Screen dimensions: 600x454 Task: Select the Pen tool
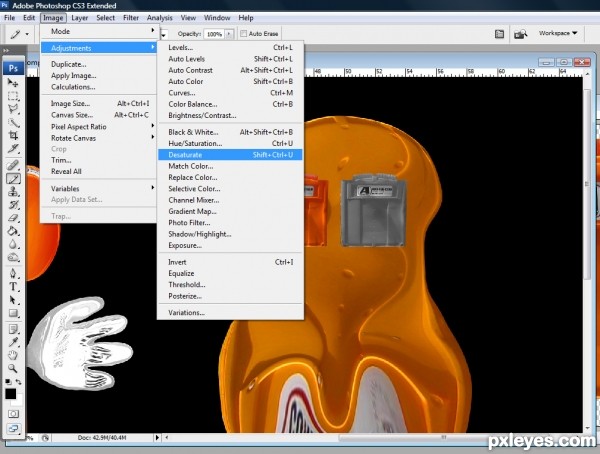pos(13,273)
